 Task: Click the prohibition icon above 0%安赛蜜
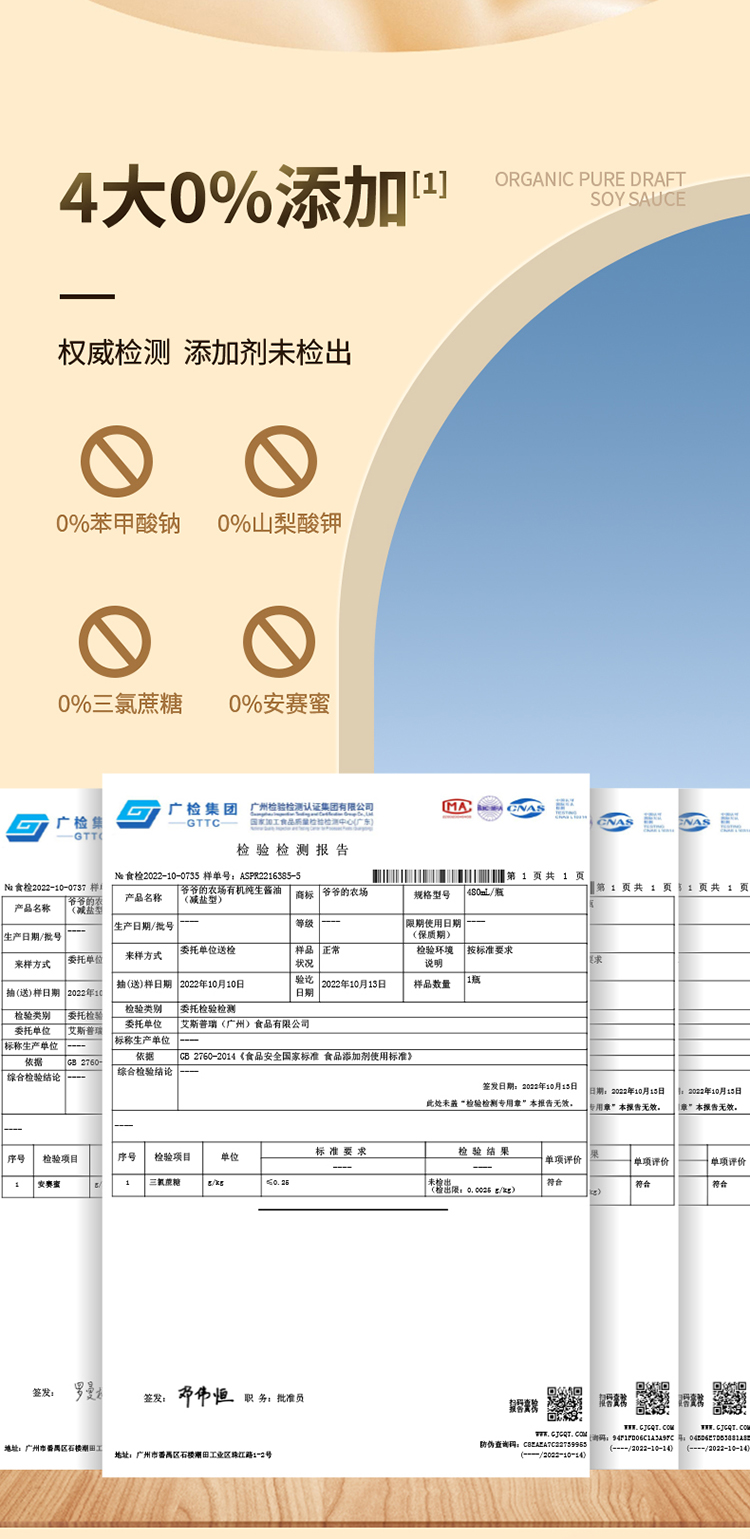[x=281, y=640]
